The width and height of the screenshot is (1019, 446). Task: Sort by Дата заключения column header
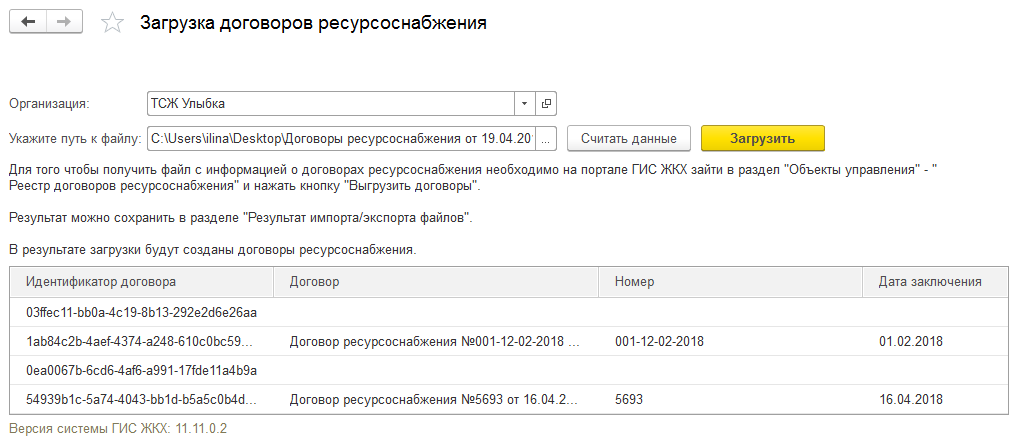point(935,282)
